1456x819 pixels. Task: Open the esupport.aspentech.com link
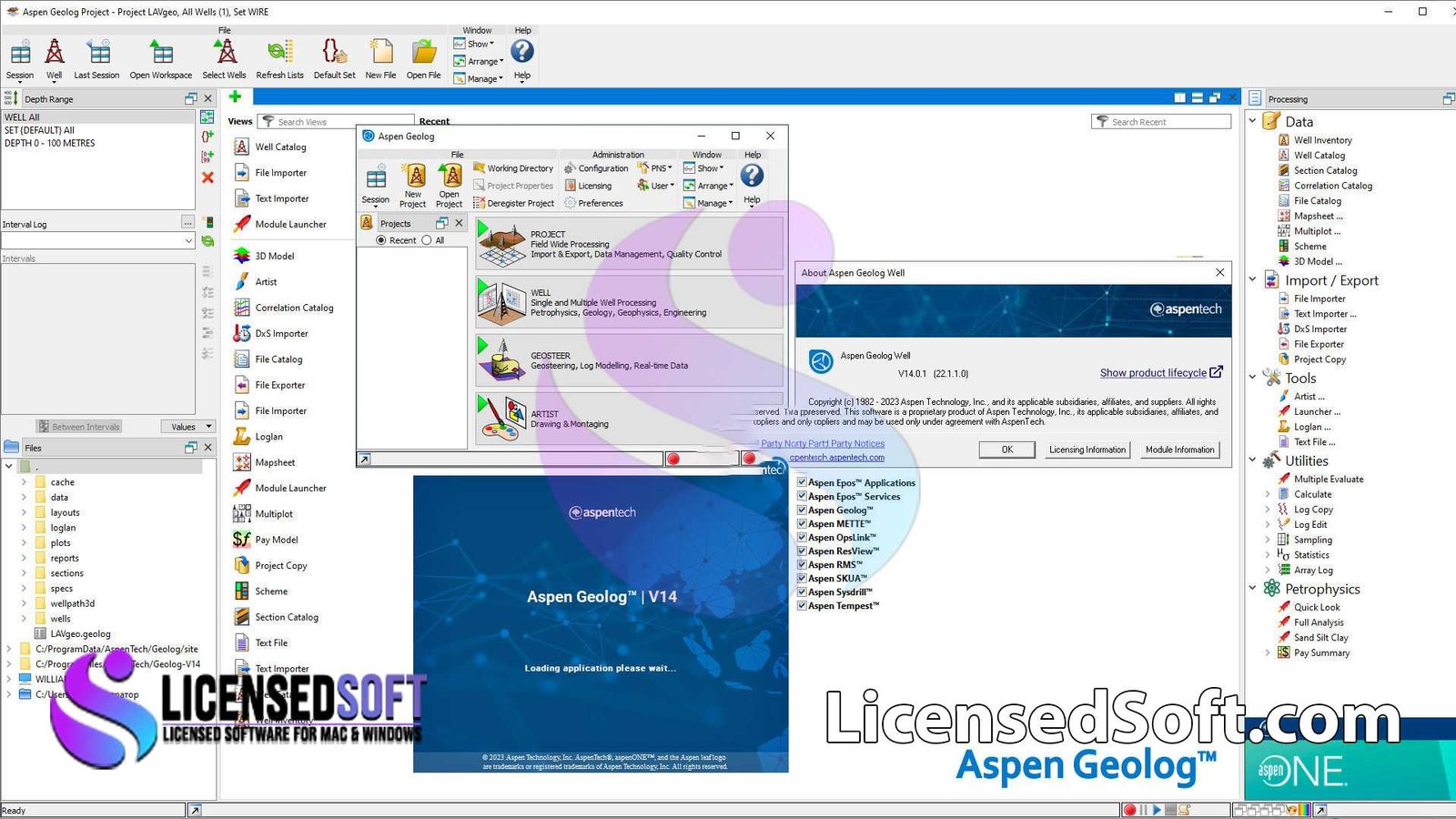pyautogui.click(x=837, y=458)
